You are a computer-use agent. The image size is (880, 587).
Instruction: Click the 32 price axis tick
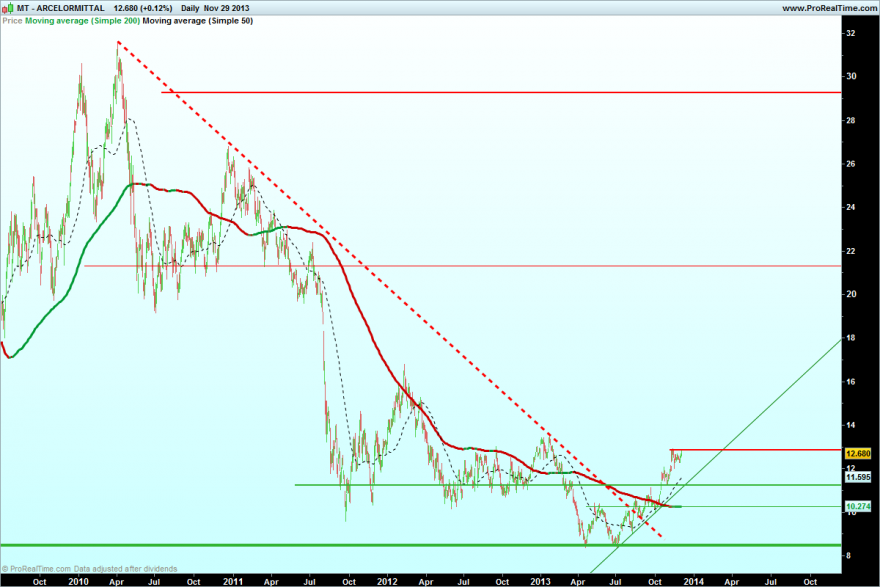[x=851, y=33]
